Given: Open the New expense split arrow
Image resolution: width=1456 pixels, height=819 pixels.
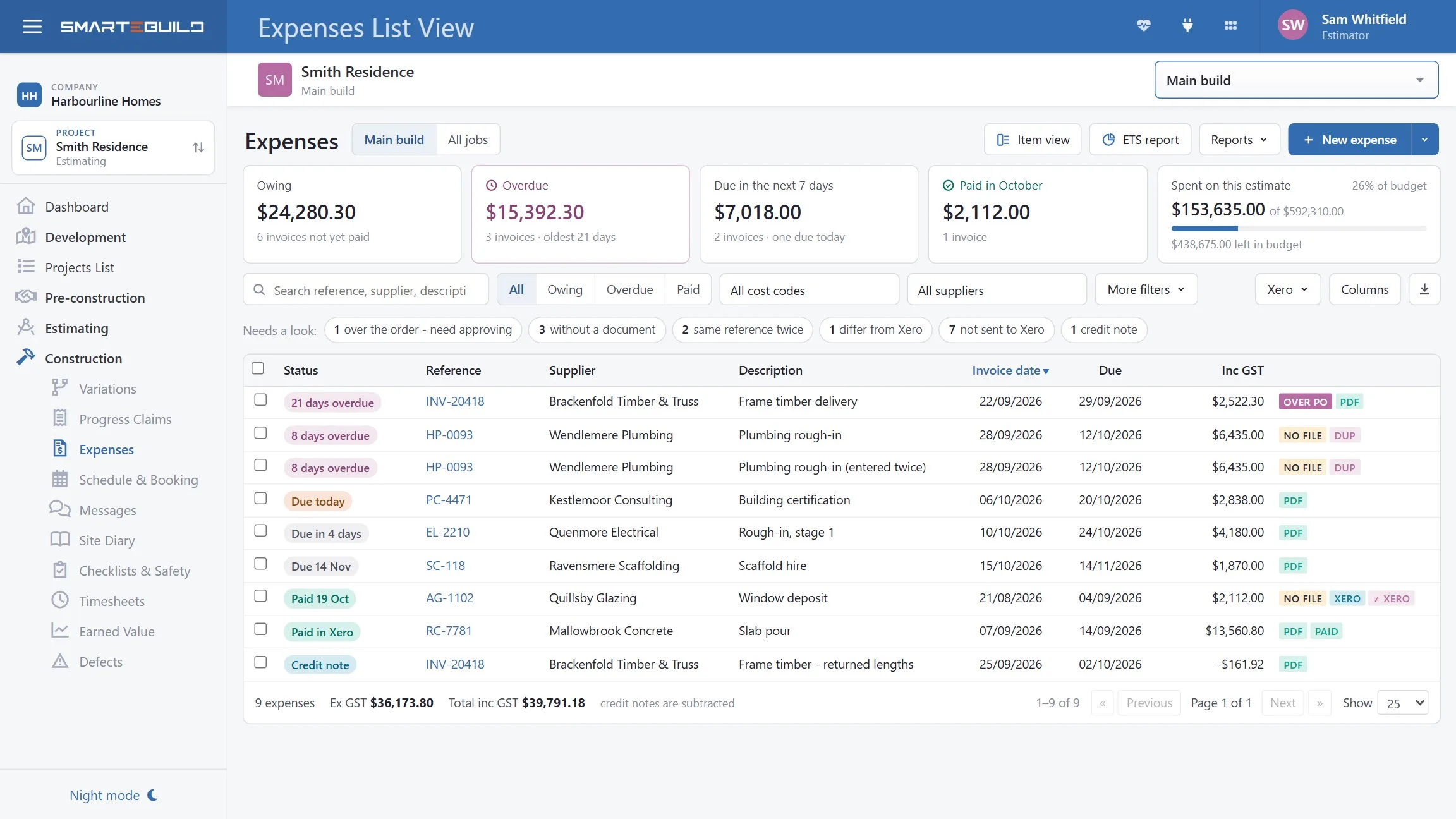Looking at the screenshot, I should [1424, 140].
